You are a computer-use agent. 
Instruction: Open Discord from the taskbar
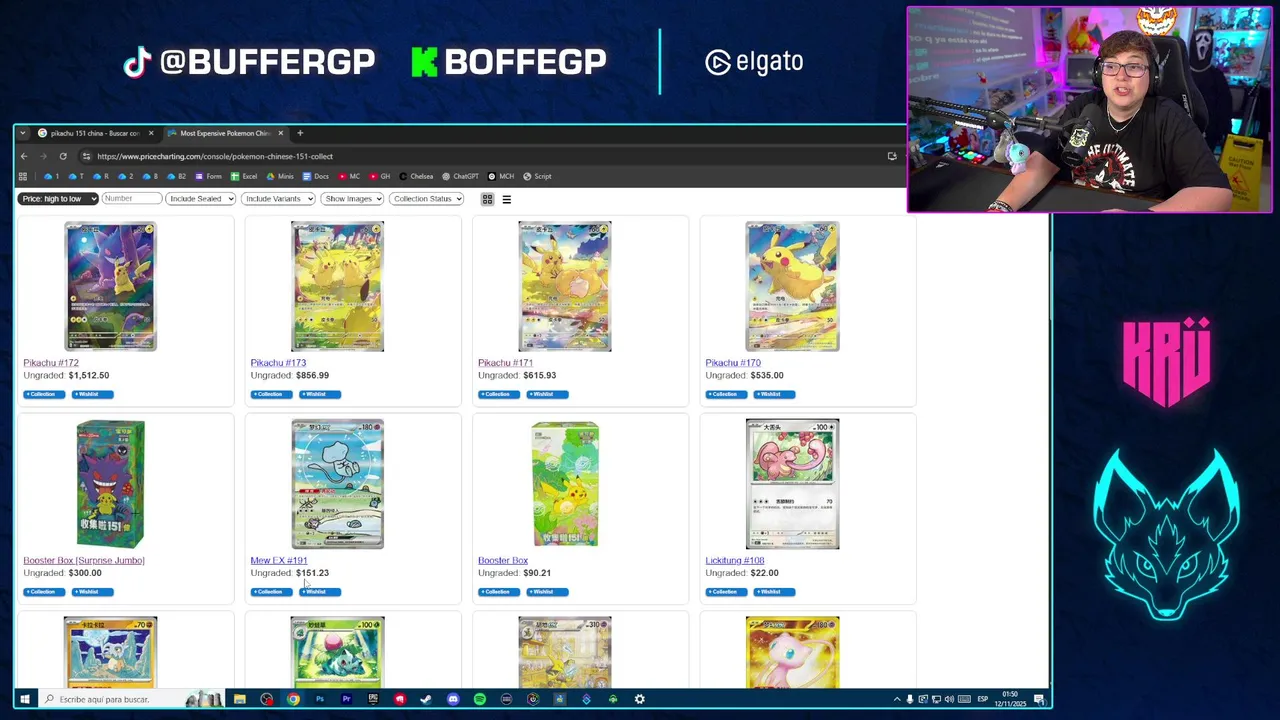click(x=453, y=699)
